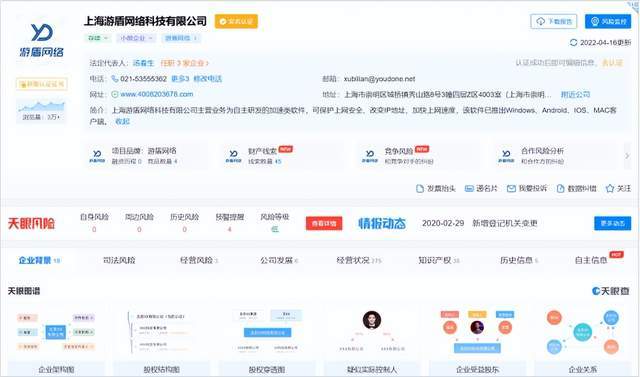Switch to the 历史信息 tab
640x377 pixels.
tap(519, 260)
